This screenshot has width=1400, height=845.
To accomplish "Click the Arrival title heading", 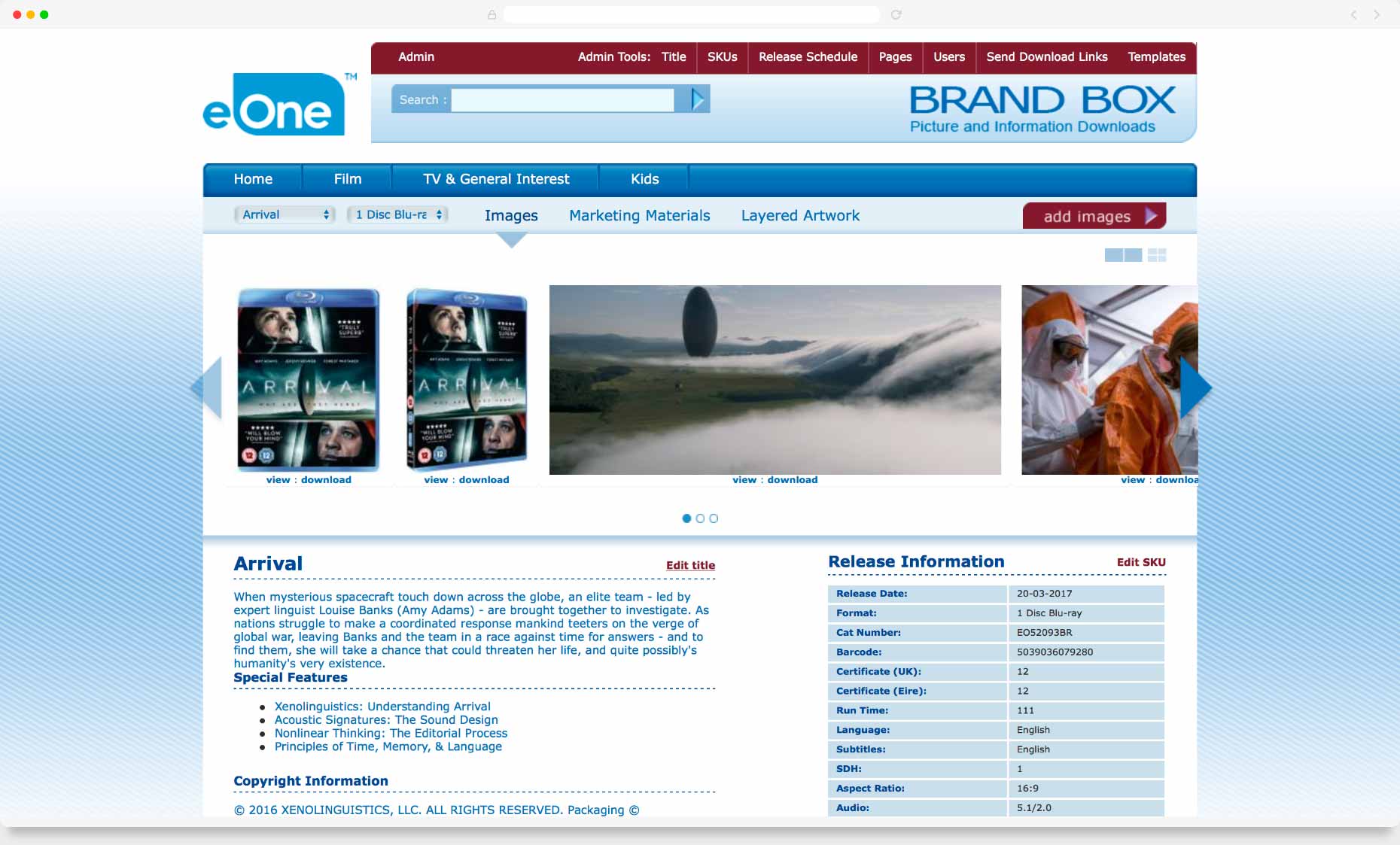I will [268, 564].
